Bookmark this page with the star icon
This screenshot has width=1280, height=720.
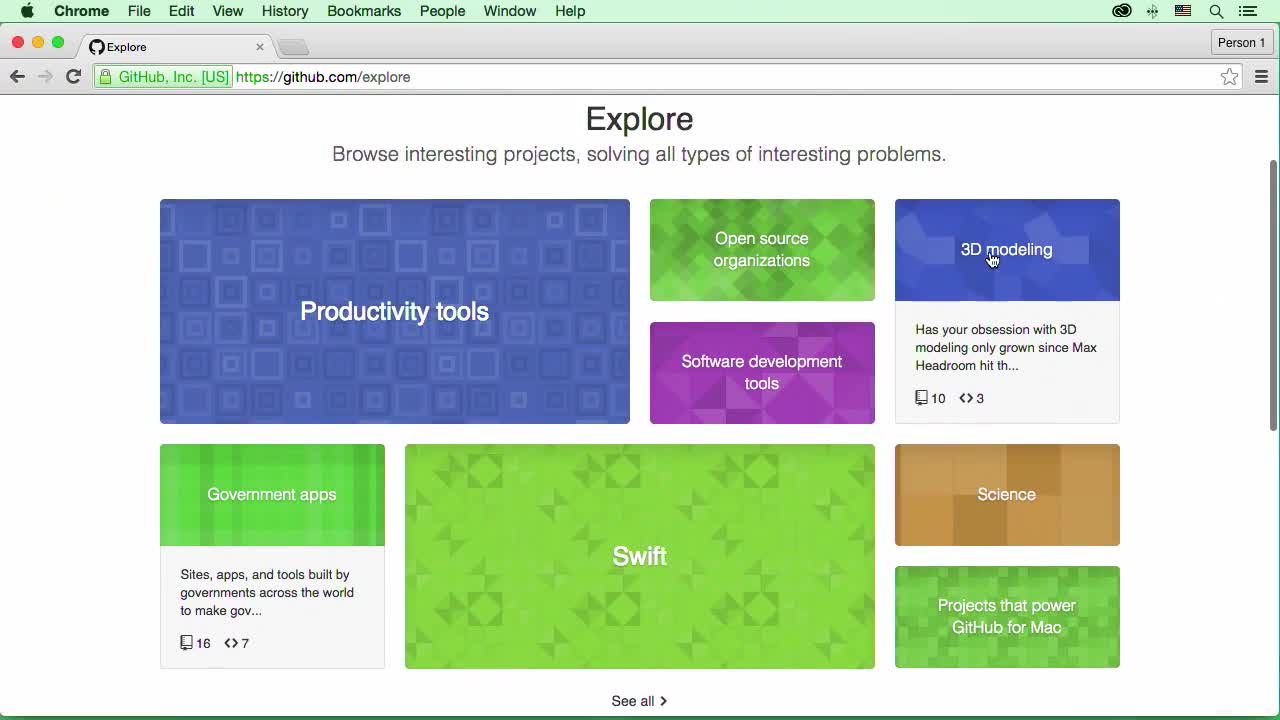point(1229,76)
